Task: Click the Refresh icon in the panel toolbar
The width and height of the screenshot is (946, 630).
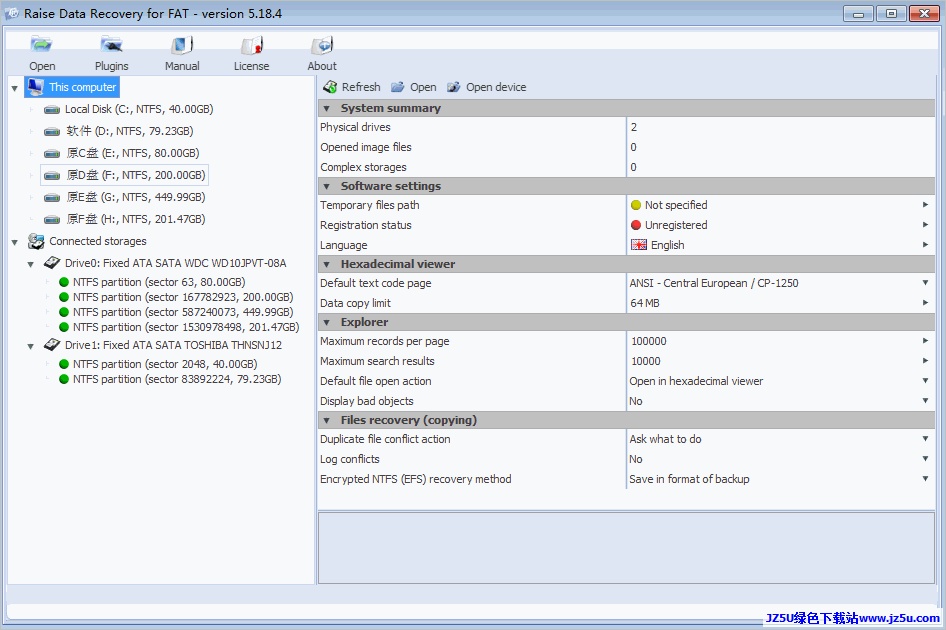Action: click(330, 87)
